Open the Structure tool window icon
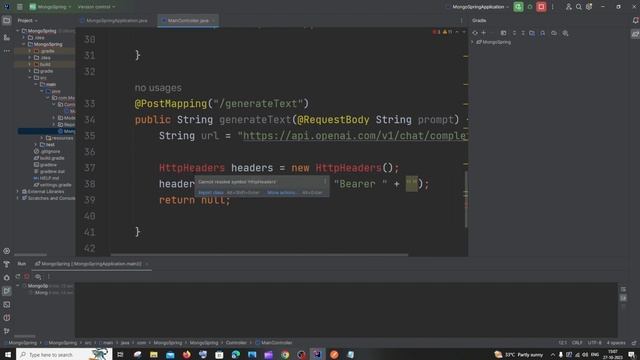640x360 pixels. (x=7, y=38)
